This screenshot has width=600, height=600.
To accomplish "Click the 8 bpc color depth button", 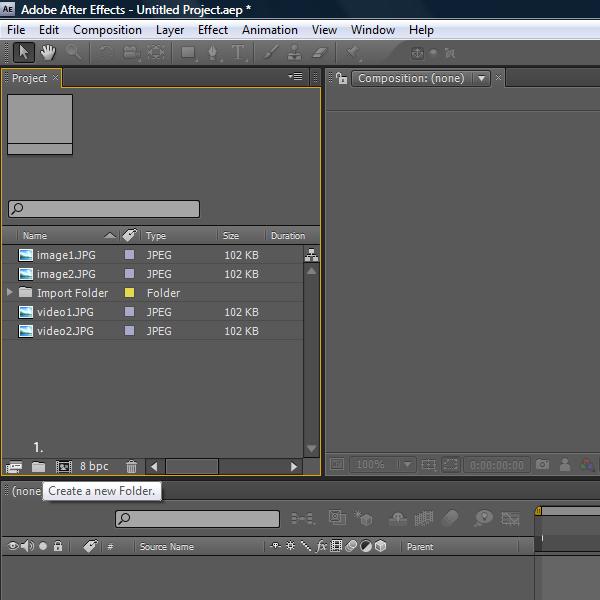I will (94, 466).
